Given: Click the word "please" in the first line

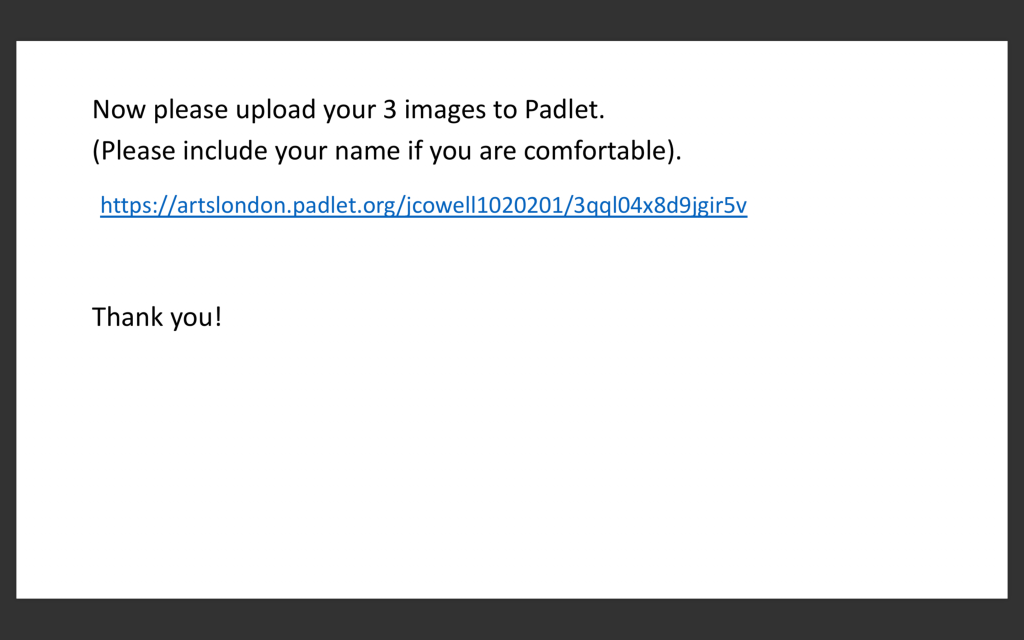Looking at the screenshot, I should tap(190, 109).
